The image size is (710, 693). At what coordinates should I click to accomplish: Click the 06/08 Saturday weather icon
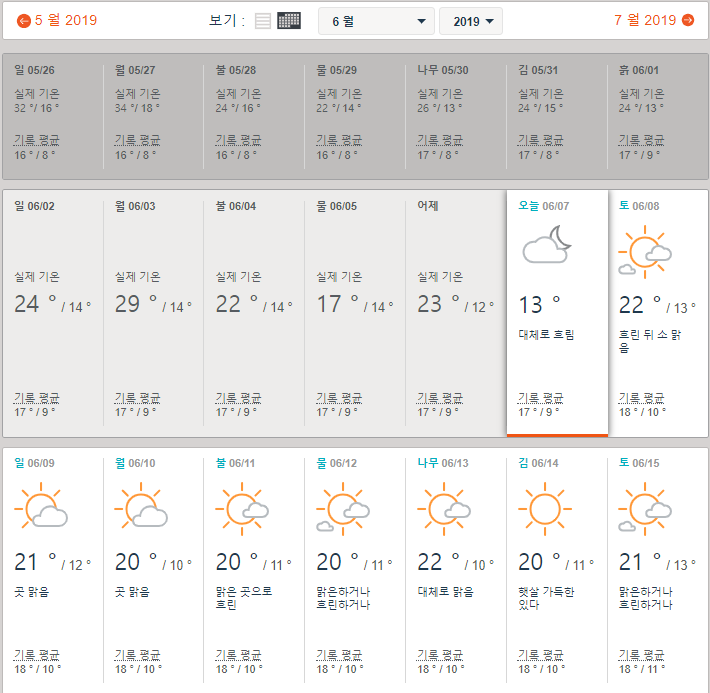click(x=644, y=251)
